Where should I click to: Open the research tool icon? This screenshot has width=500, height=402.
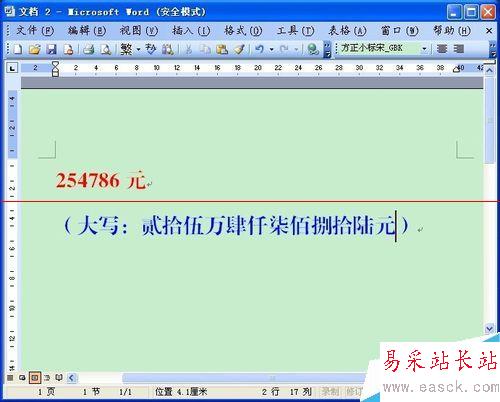tap(167, 49)
